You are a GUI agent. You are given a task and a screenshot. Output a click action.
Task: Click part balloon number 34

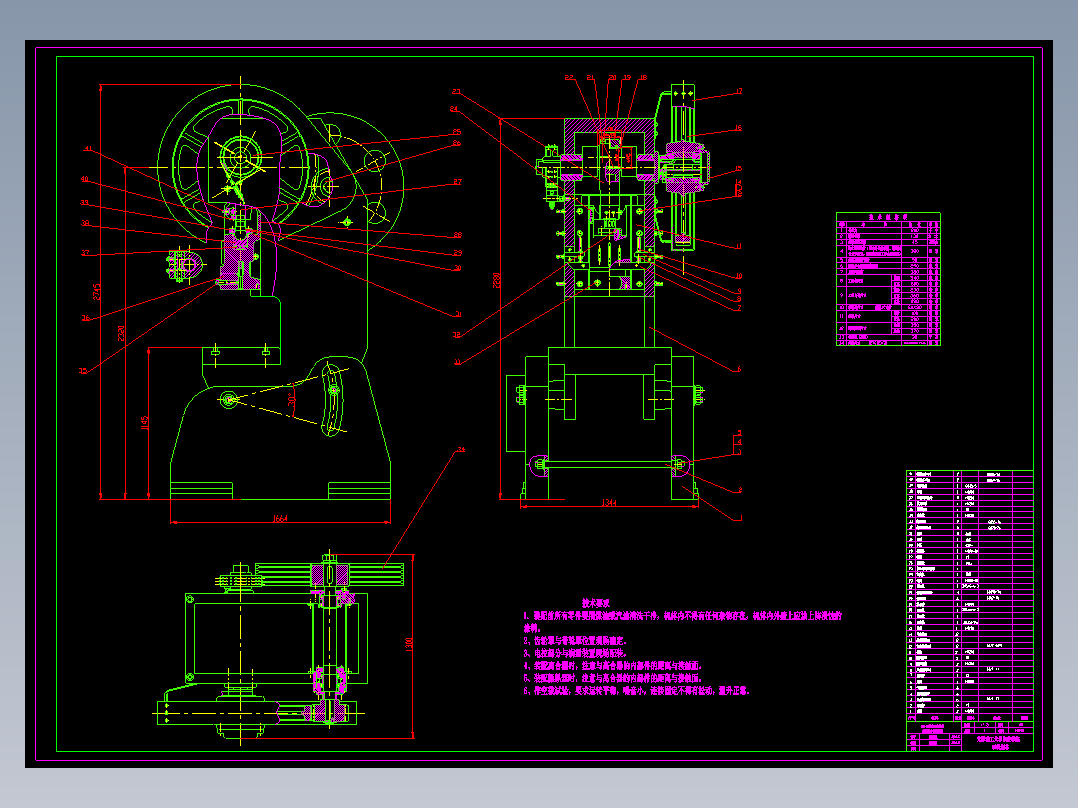click(461, 449)
